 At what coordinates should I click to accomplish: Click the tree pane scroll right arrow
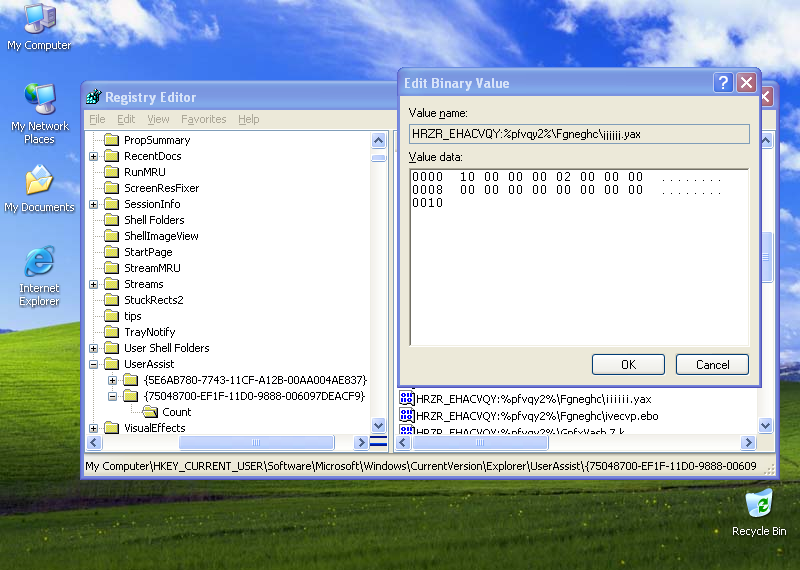pyautogui.click(x=361, y=442)
